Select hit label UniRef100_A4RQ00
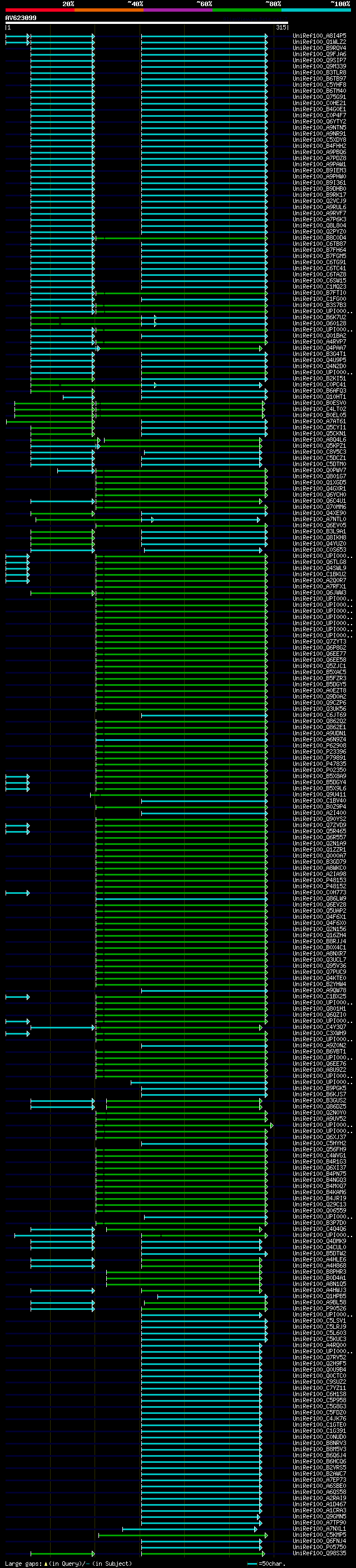The width and height of the screenshot is (356, 1568). (319, 1345)
